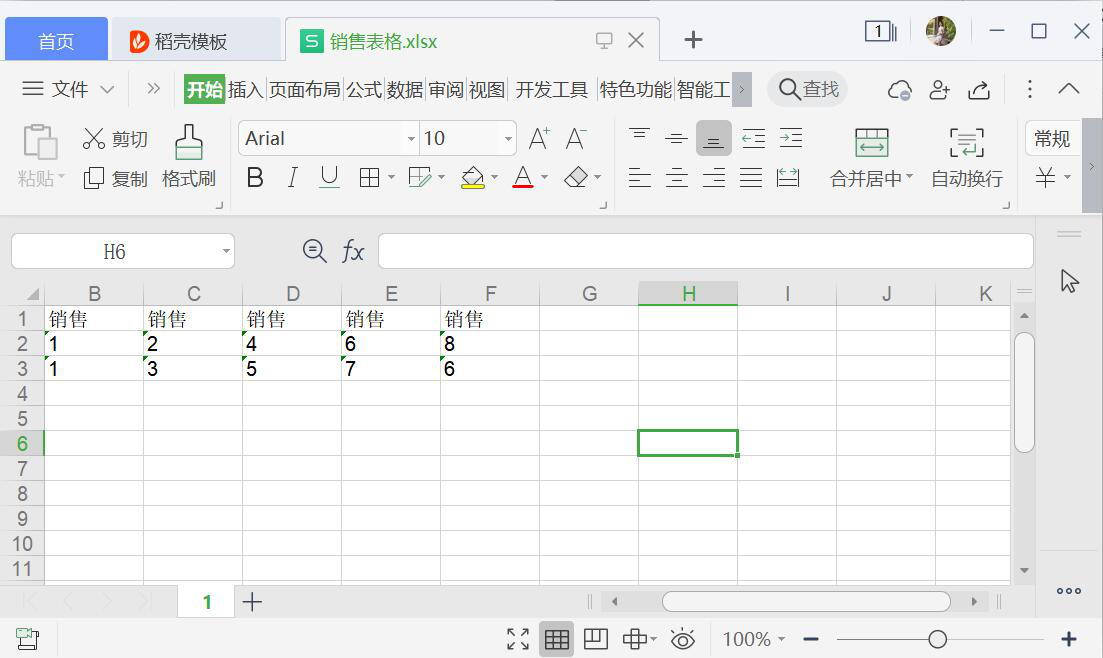Click the formula bar input field
The image size is (1103, 658).
[x=706, y=251]
